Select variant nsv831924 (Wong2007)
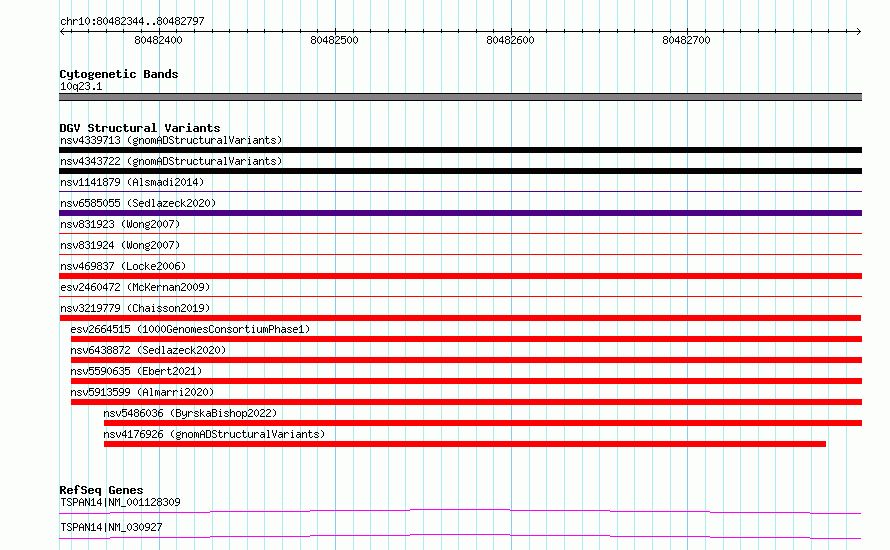Image resolution: width=890 pixels, height=550 pixels. pyautogui.click(x=120, y=245)
